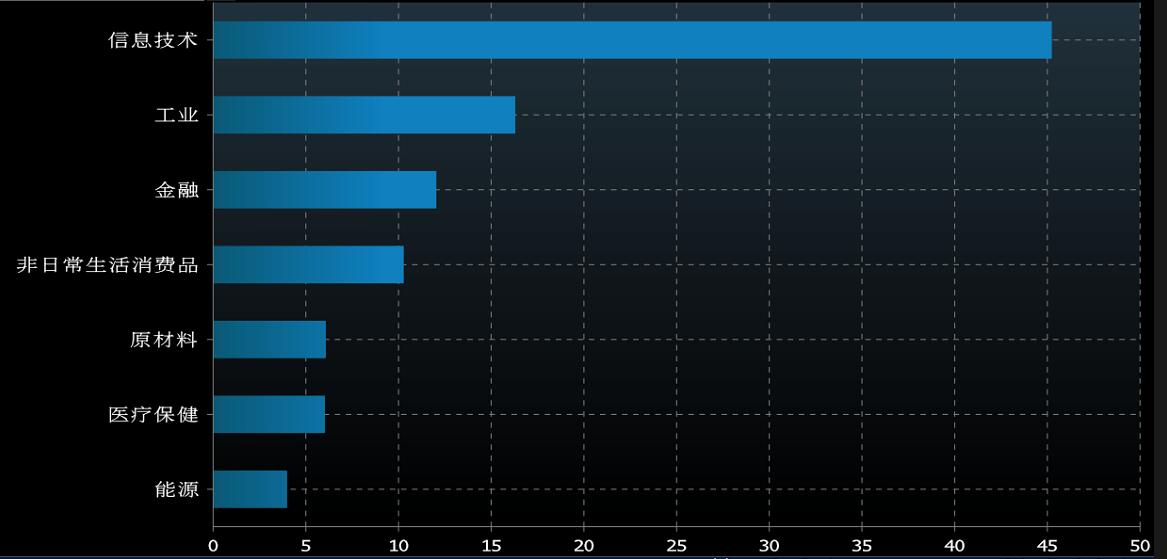The height and width of the screenshot is (559, 1167).
Task: Click the 金融 bar
Action: click(324, 190)
